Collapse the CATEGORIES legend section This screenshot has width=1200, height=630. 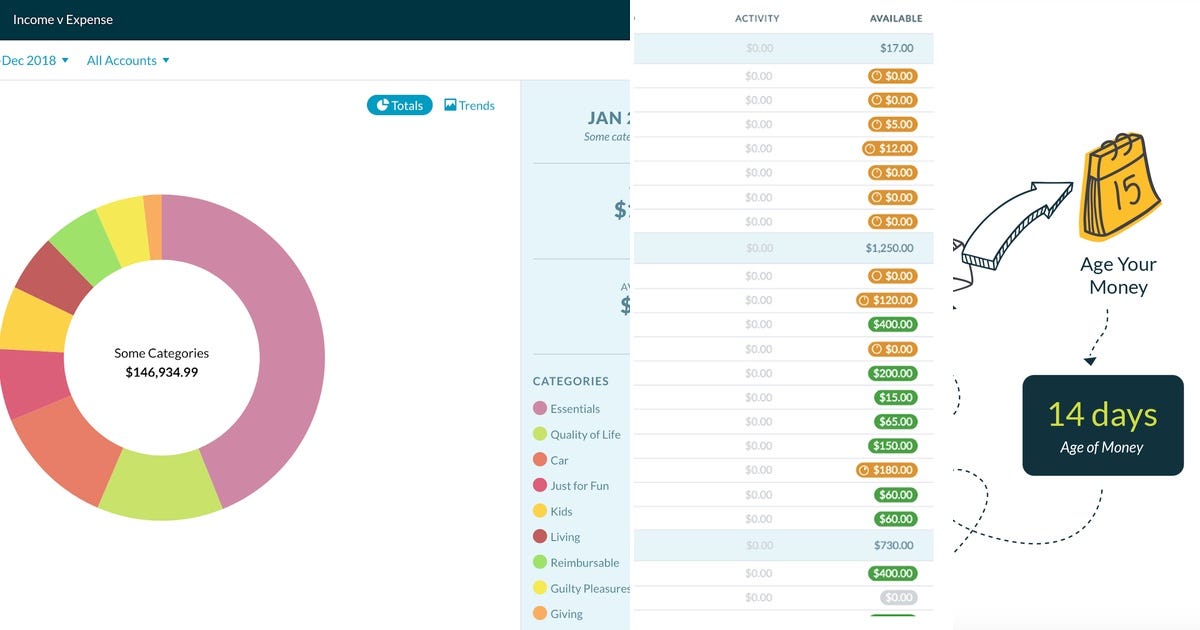coord(569,381)
